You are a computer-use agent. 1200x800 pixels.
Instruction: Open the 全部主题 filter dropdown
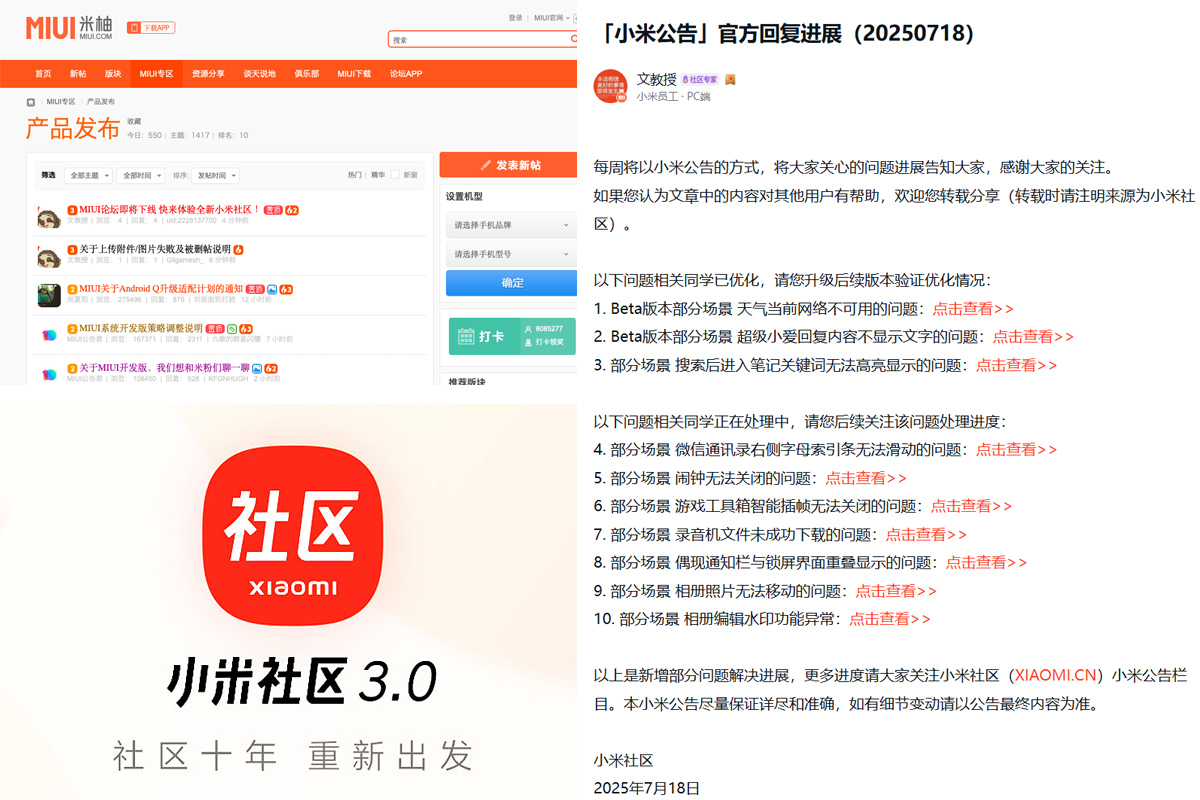88,175
